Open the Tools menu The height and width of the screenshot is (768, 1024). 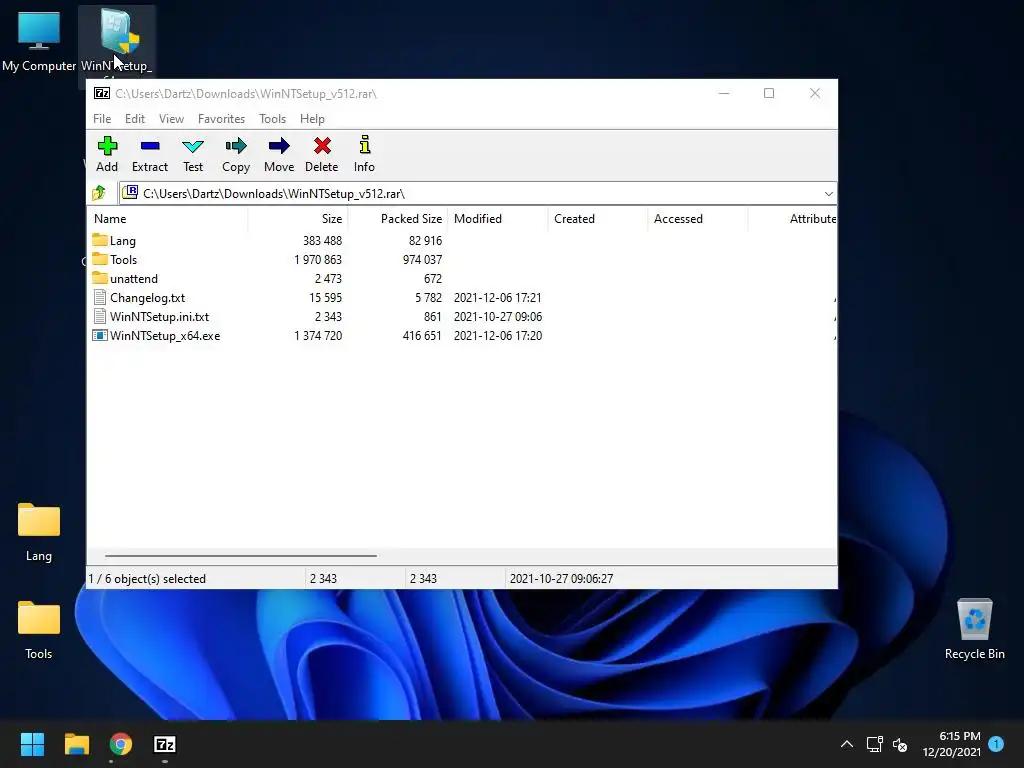[x=272, y=119]
